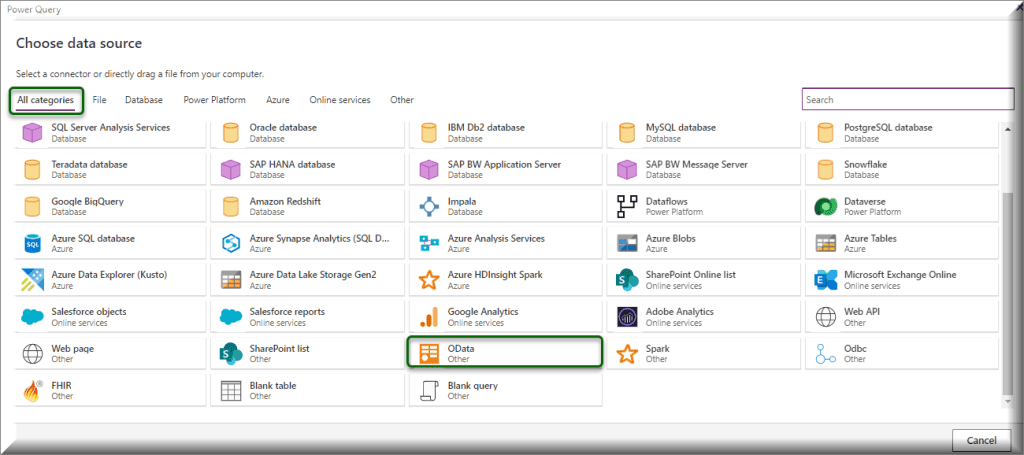Screen dimensions: 1024x455
Task: Choose the IBM Db2 database icon
Action: point(429,133)
